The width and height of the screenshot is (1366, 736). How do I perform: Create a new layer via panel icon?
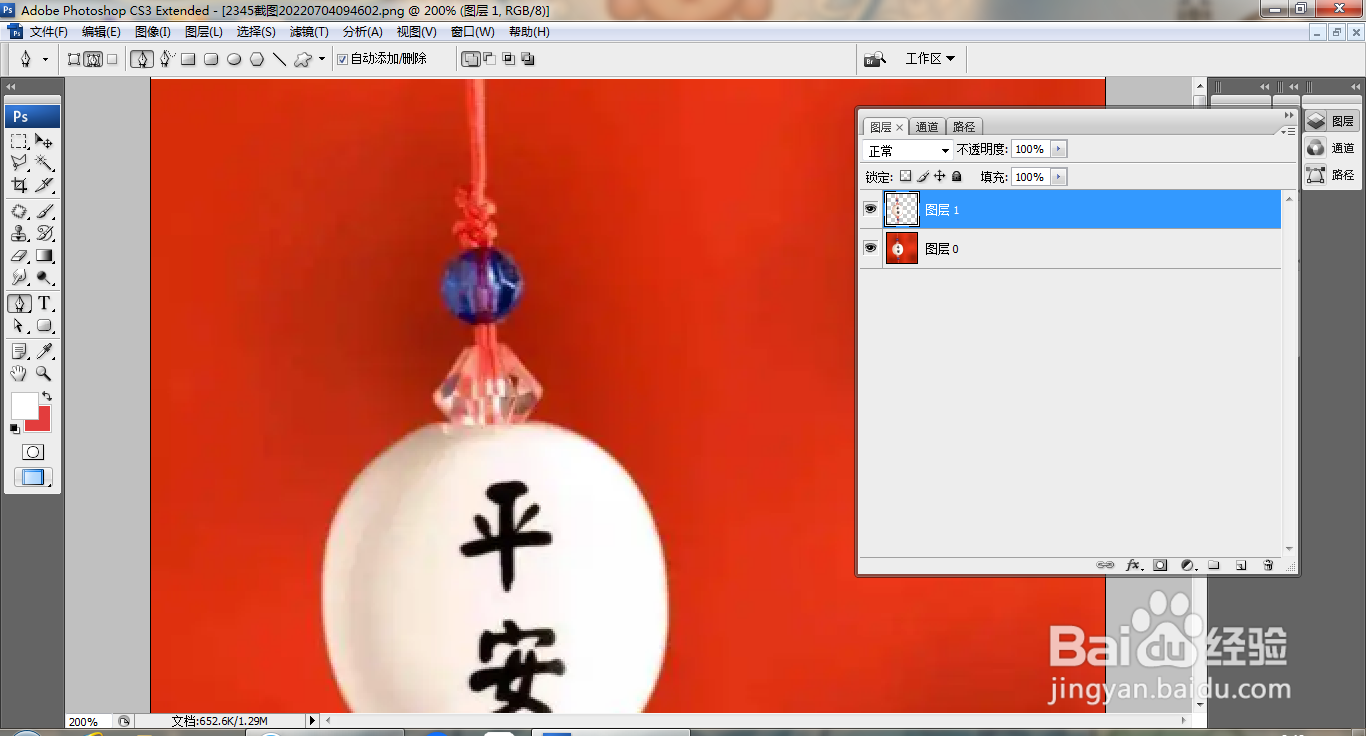click(1241, 565)
